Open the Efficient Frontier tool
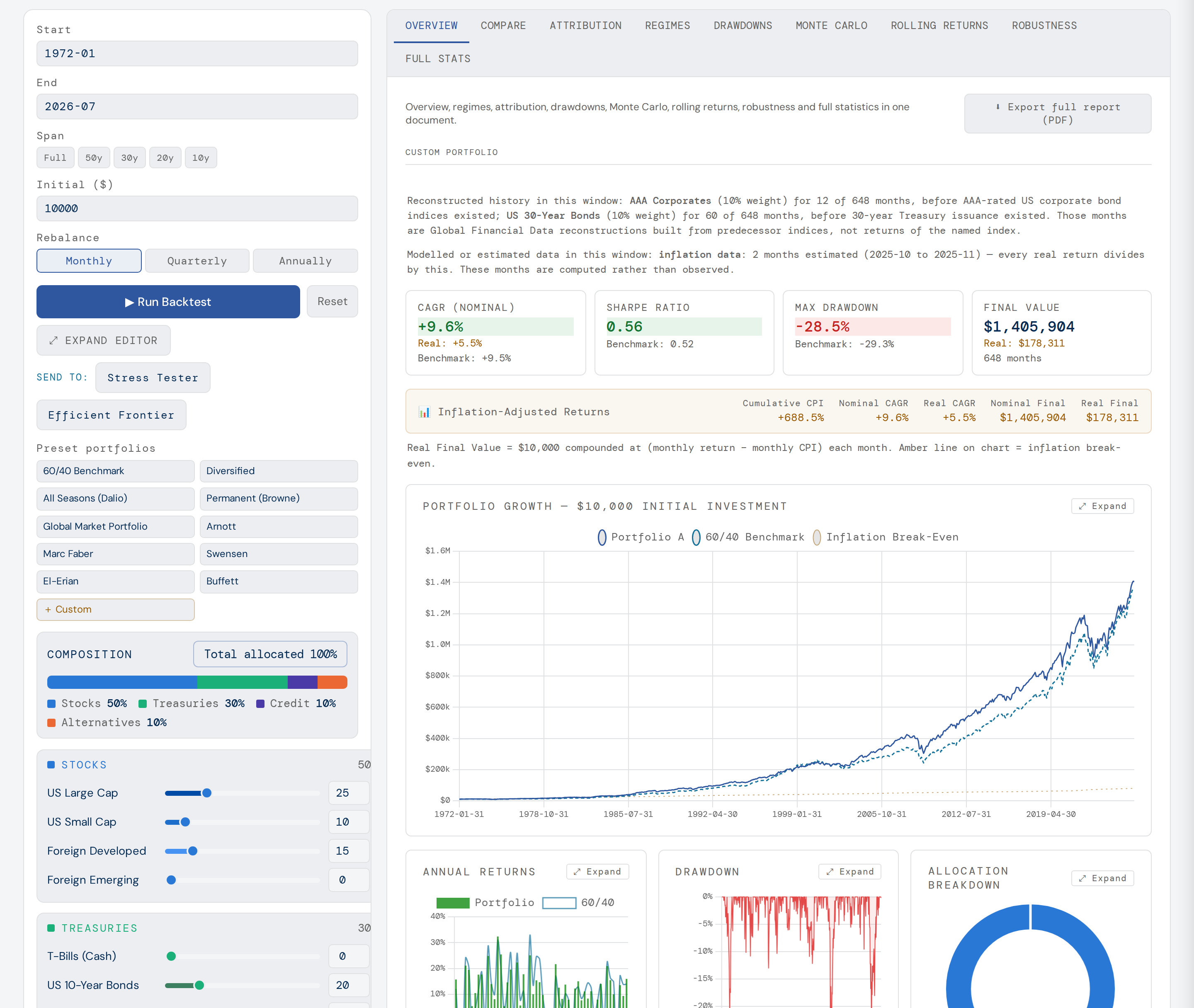Viewport: 1194px width, 1008px height. pyautogui.click(x=112, y=415)
